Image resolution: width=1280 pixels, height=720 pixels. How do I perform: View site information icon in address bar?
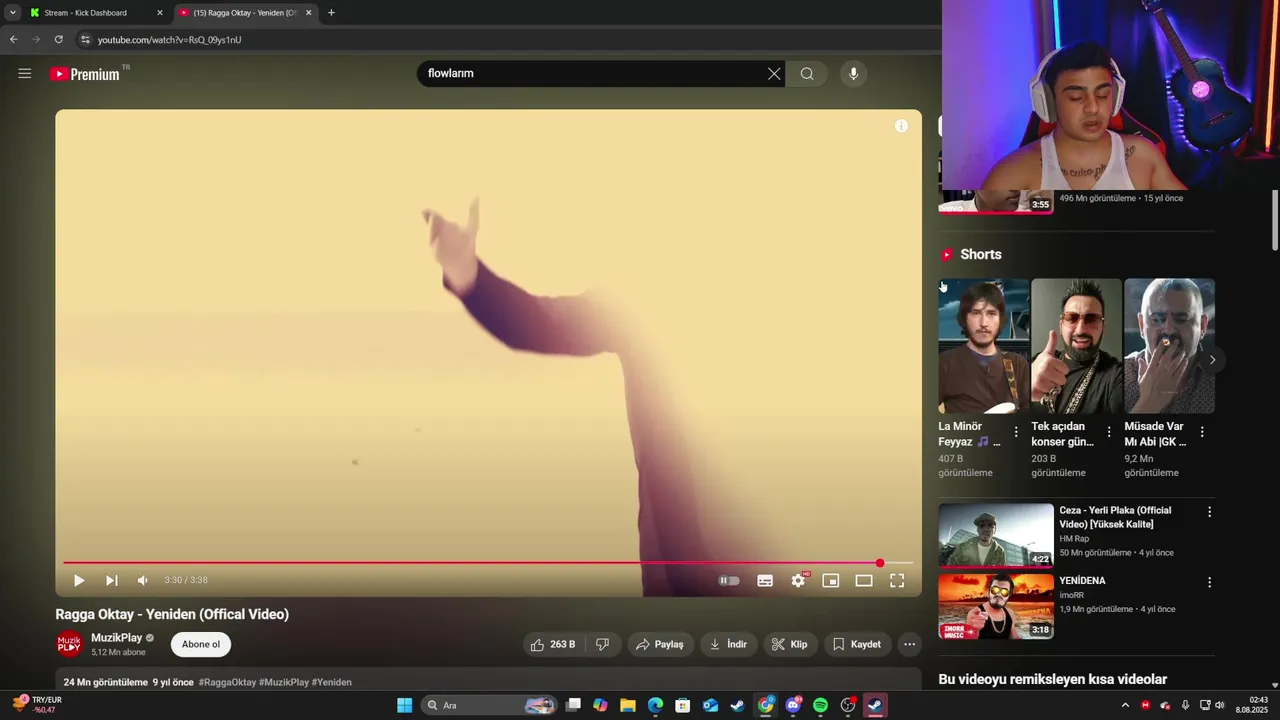pos(85,40)
